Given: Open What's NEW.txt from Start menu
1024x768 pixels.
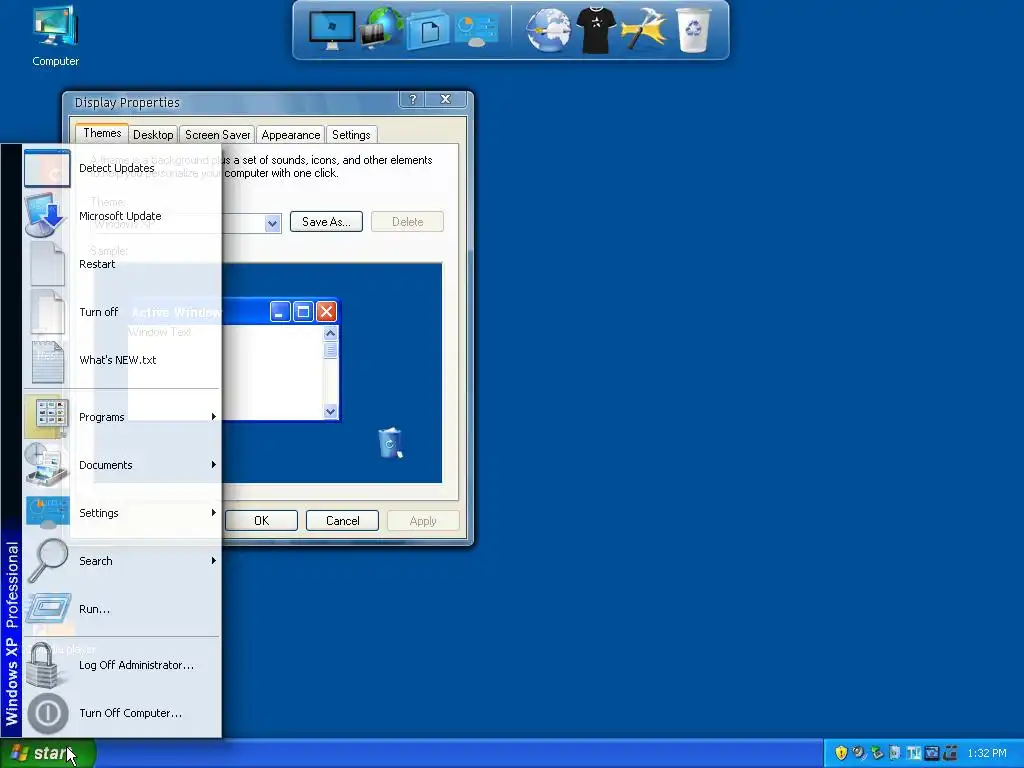Looking at the screenshot, I should [123, 360].
